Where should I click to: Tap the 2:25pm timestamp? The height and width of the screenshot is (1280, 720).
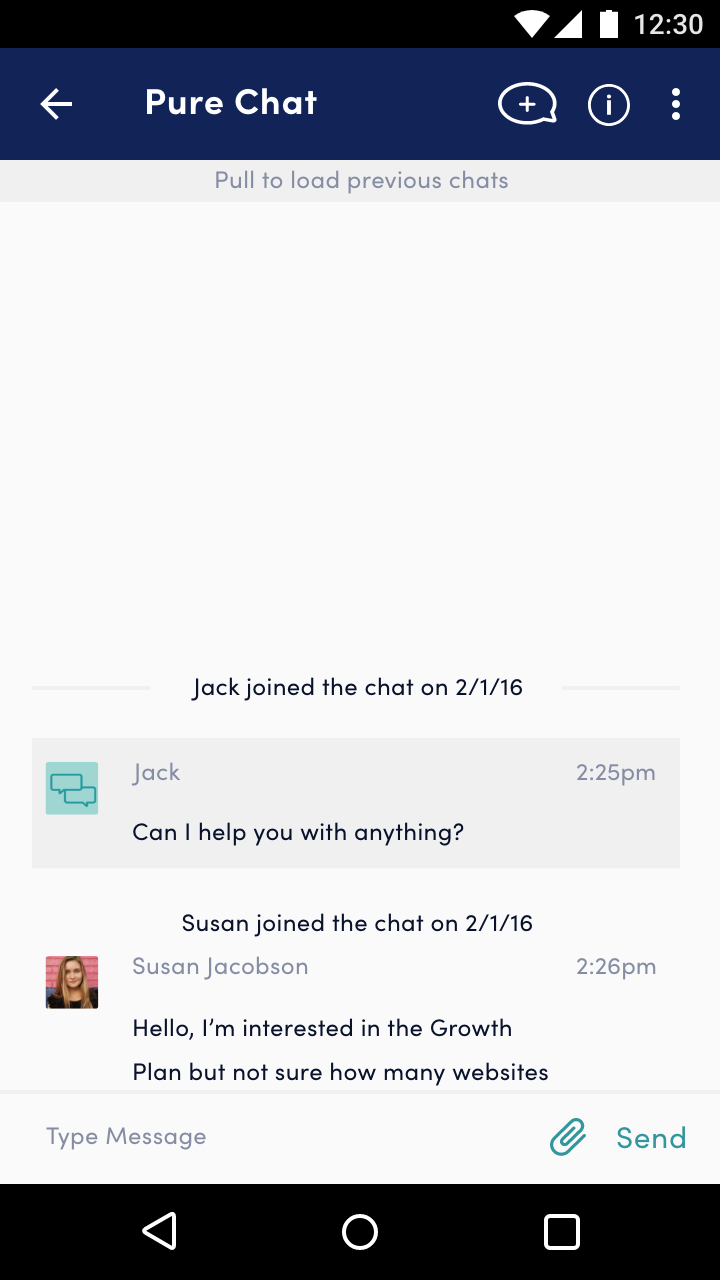coord(615,772)
